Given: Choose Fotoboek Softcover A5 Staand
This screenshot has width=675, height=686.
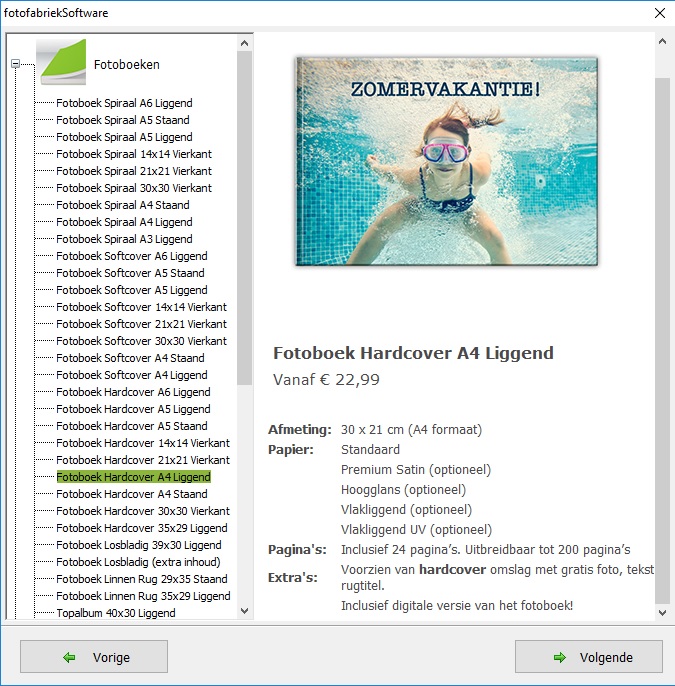Looking at the screenshot, I should tap(130, 273).
